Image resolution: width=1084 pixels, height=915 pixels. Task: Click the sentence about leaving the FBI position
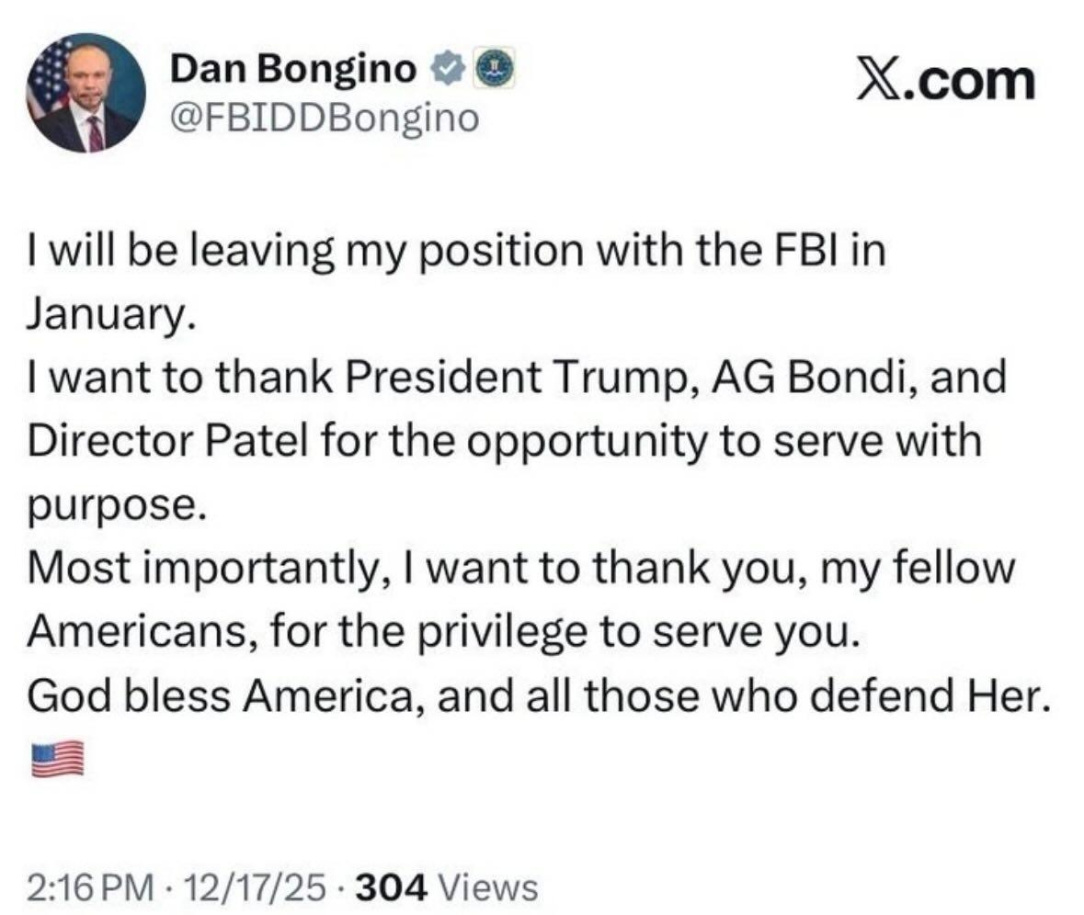(x=456, y=282)
